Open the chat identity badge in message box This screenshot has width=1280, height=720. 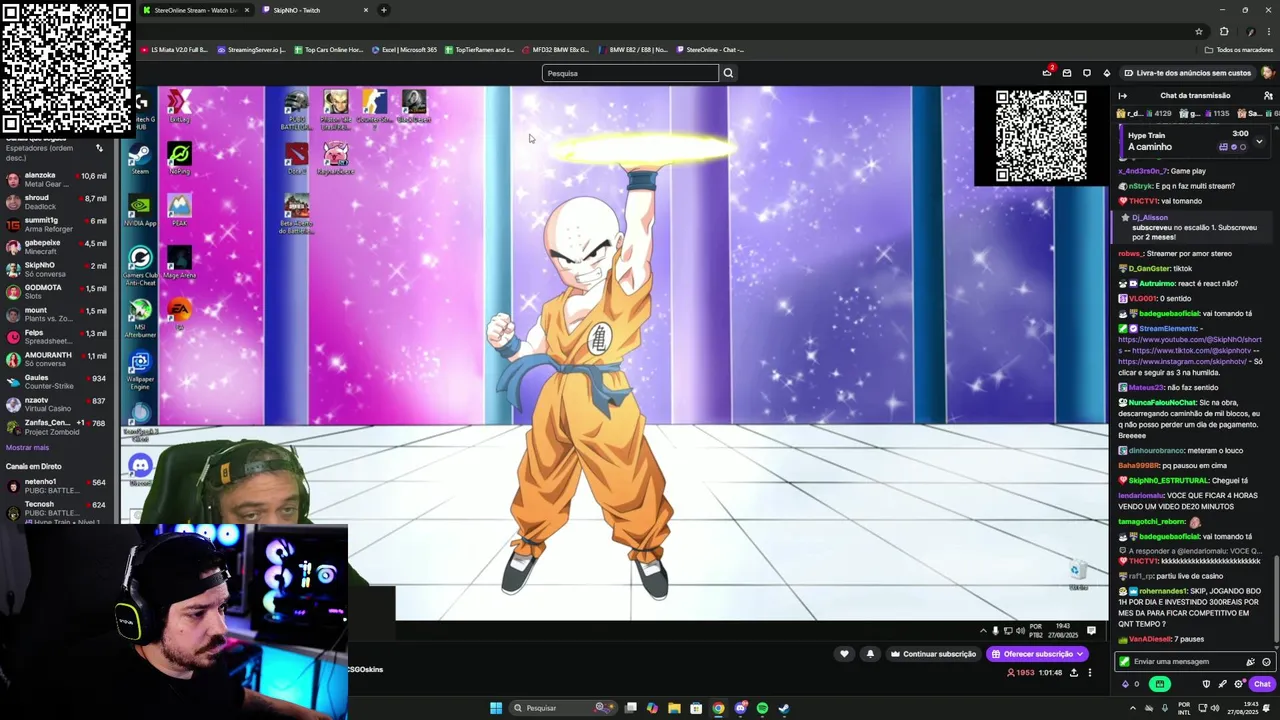(1125, 662)
